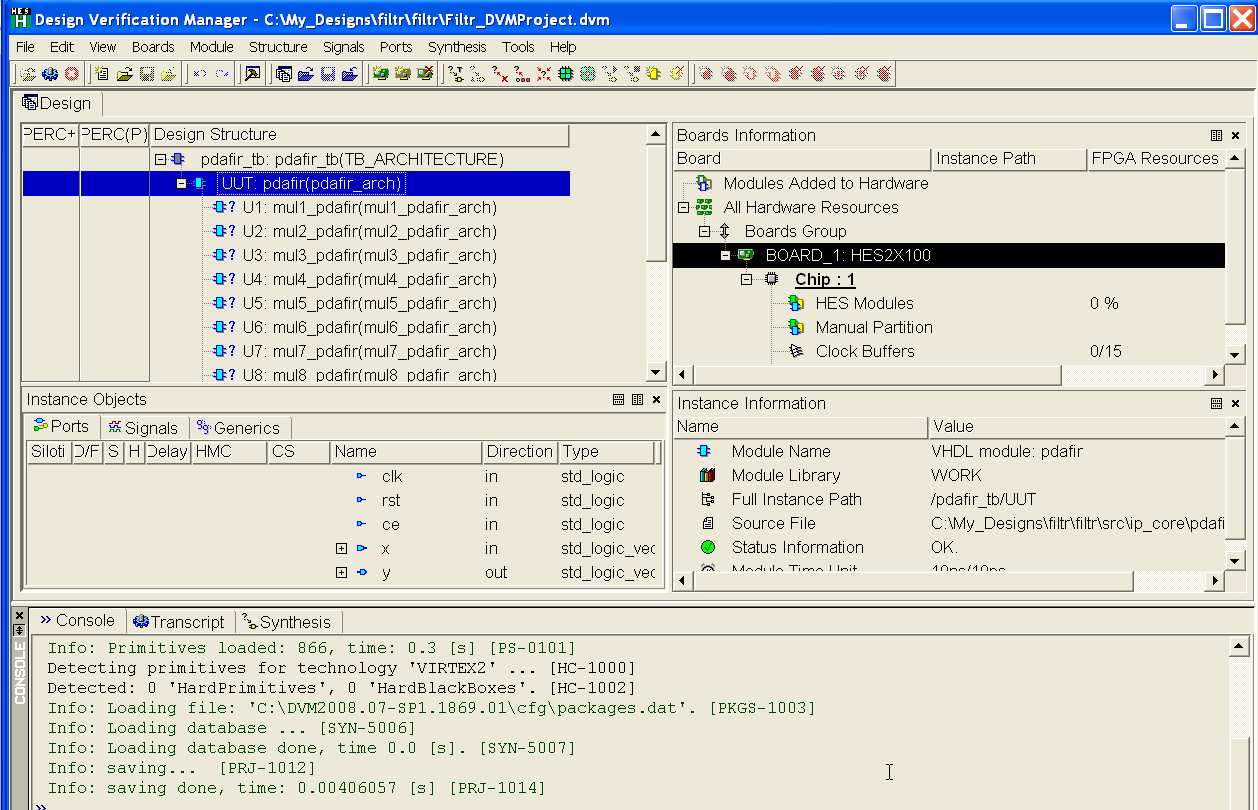Click the blue gear toolbar icon
The image size is (1258, 810).
click(x=49, y=74)
